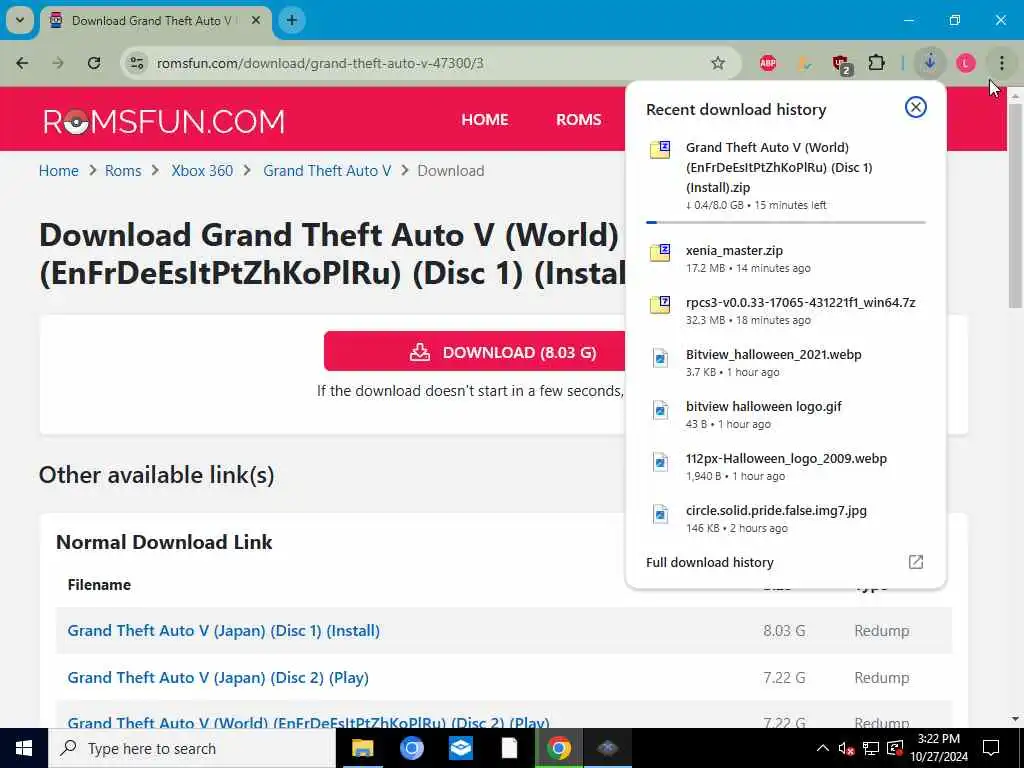Click the download progress bar
This screenshot has width=1024, height=768.
click(x=786, y=222)
